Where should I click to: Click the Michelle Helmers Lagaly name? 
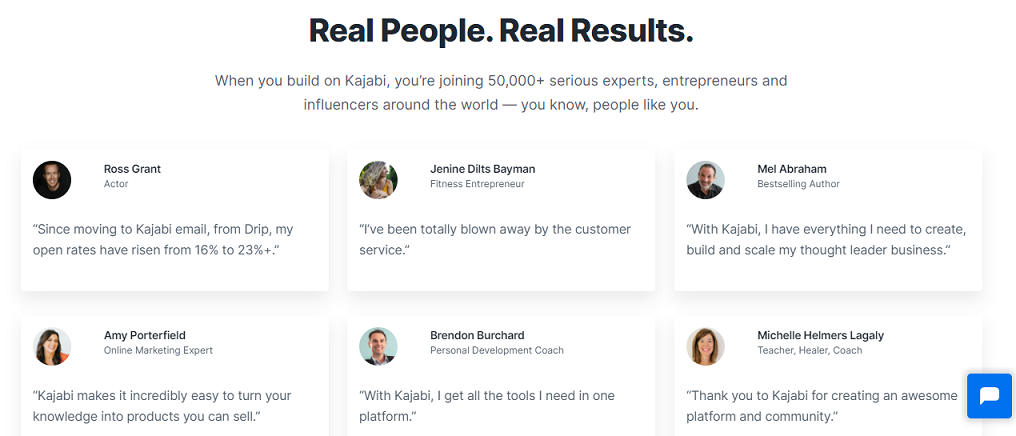(820, 336)
